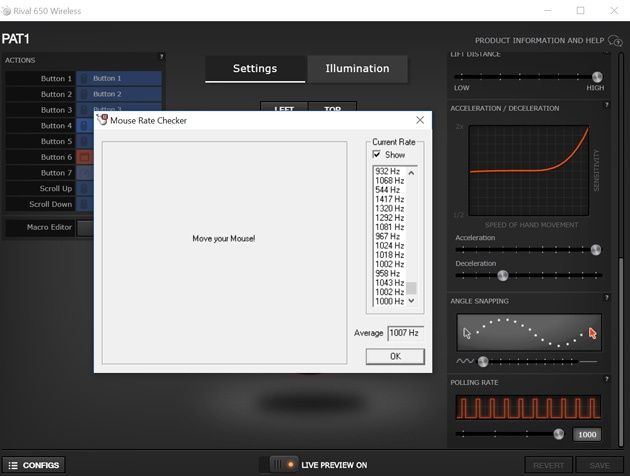The width and height of the screenshot is (630, 476).
Task: Minimize the Rival 650 Wireless window
Action: [548, 10]
